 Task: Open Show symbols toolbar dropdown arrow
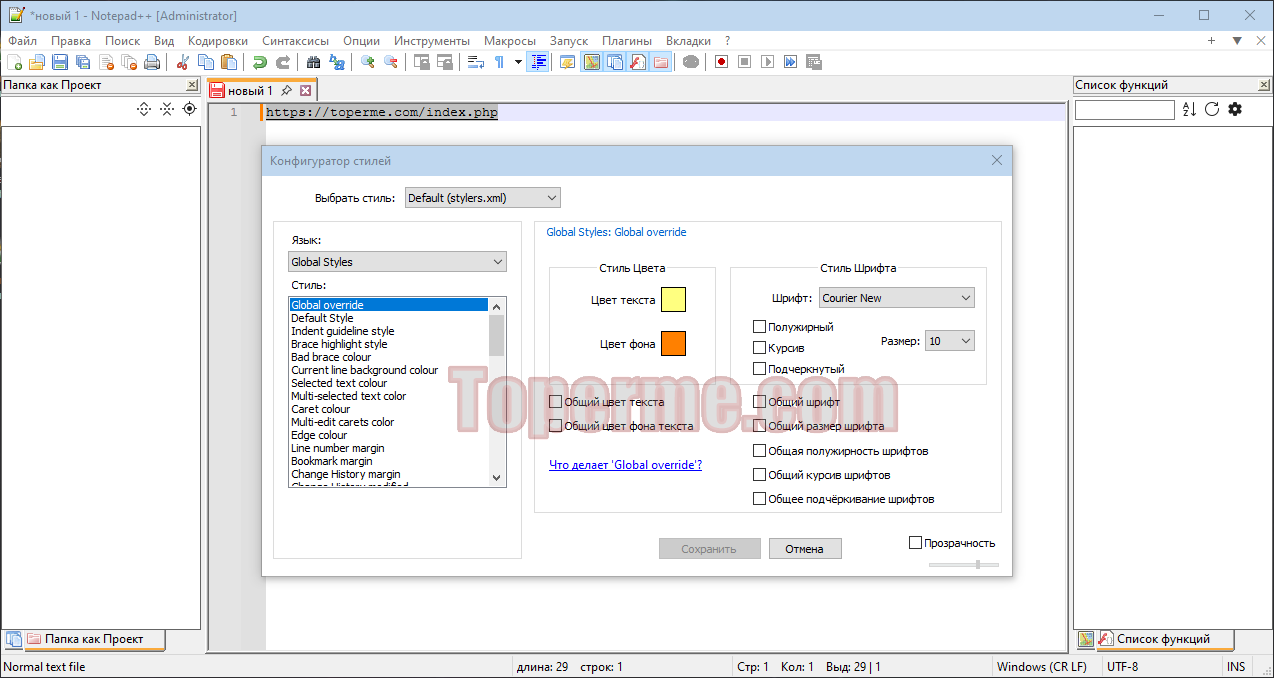point(518,62)
